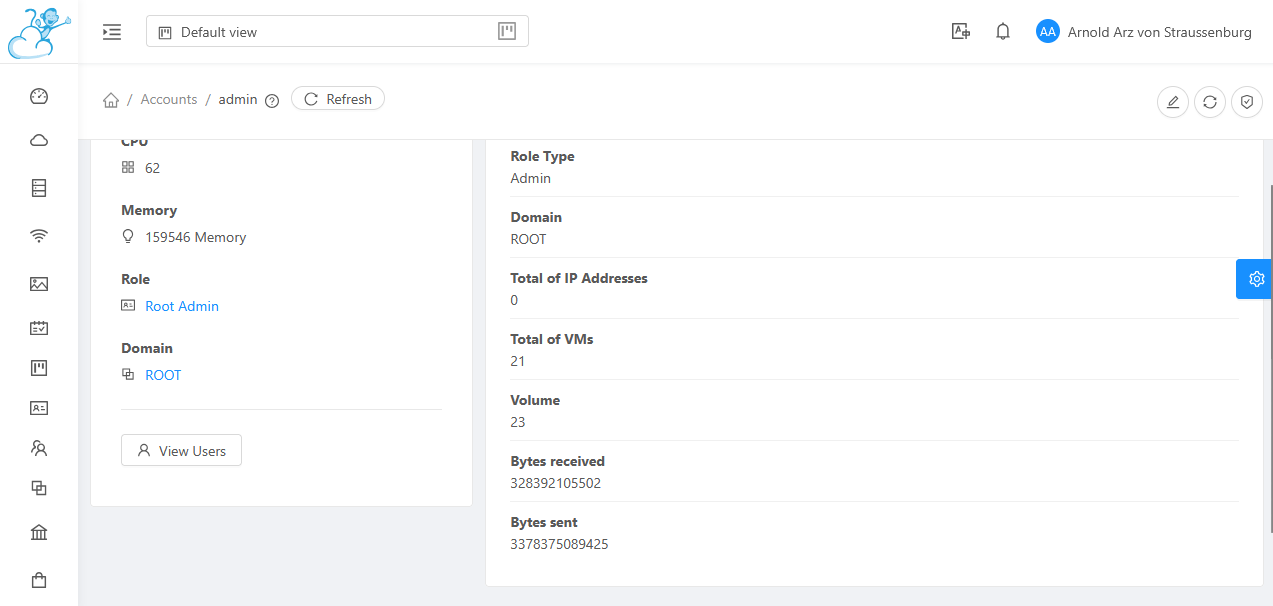Toggle the blue gear settings panel on the right
The height and width of the screenshot is (606, 1273).
point(1254,279)
